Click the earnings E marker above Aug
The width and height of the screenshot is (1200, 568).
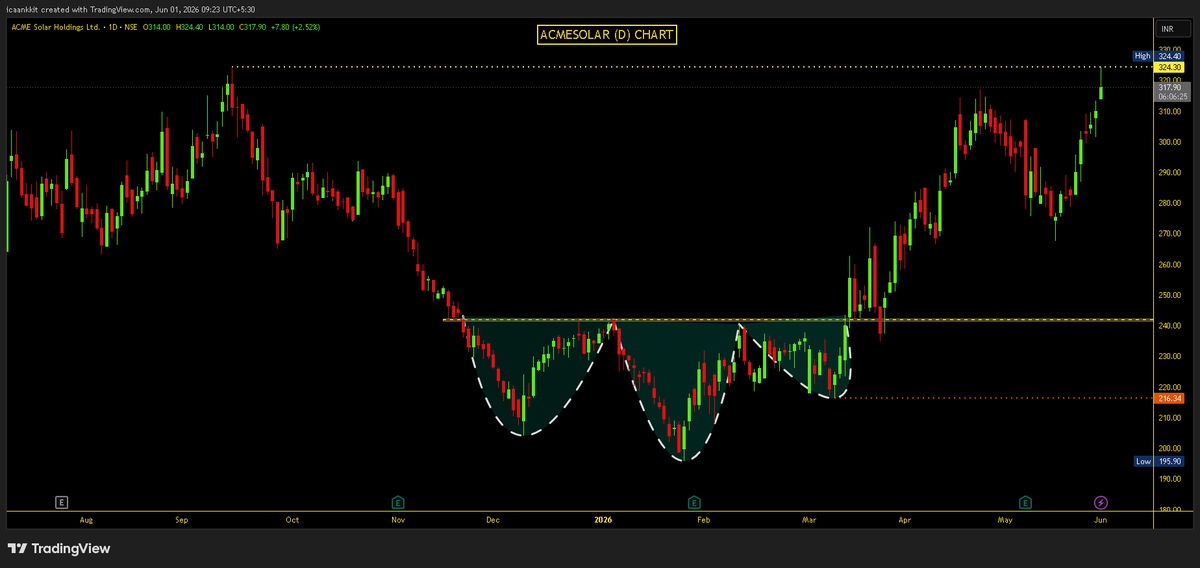pyautogui.click(x=62, y=501)
